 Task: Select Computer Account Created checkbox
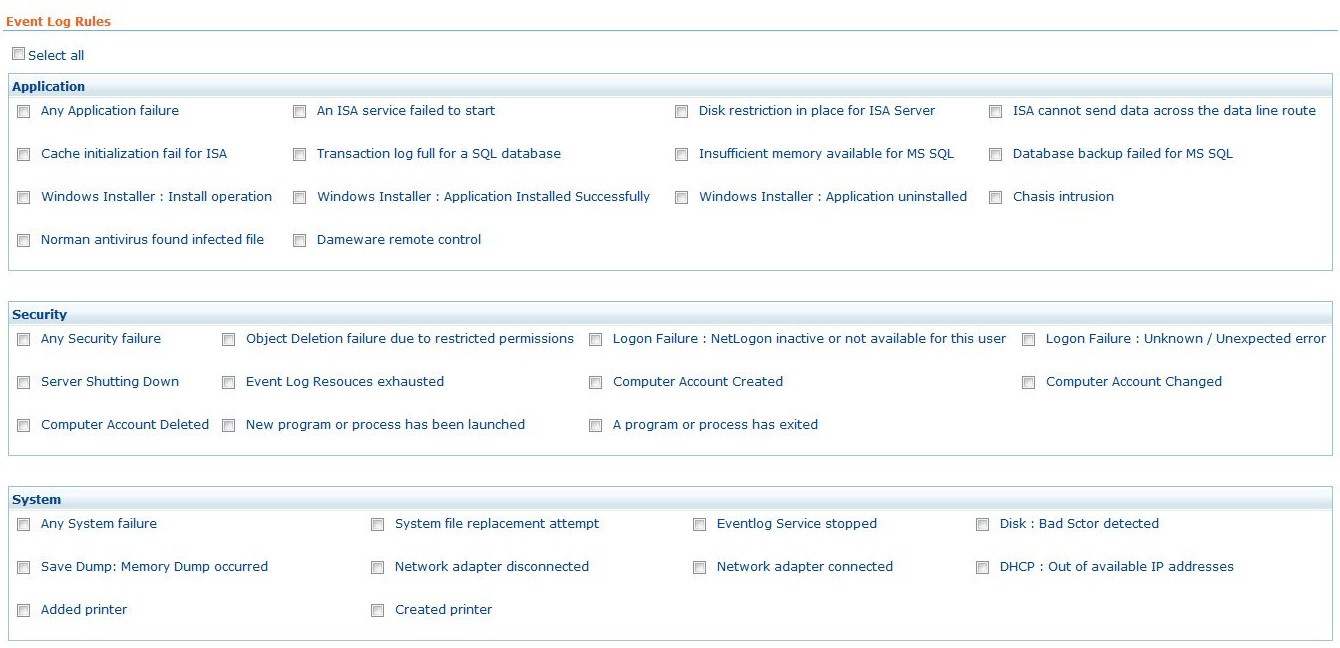(x=596, y=383)
